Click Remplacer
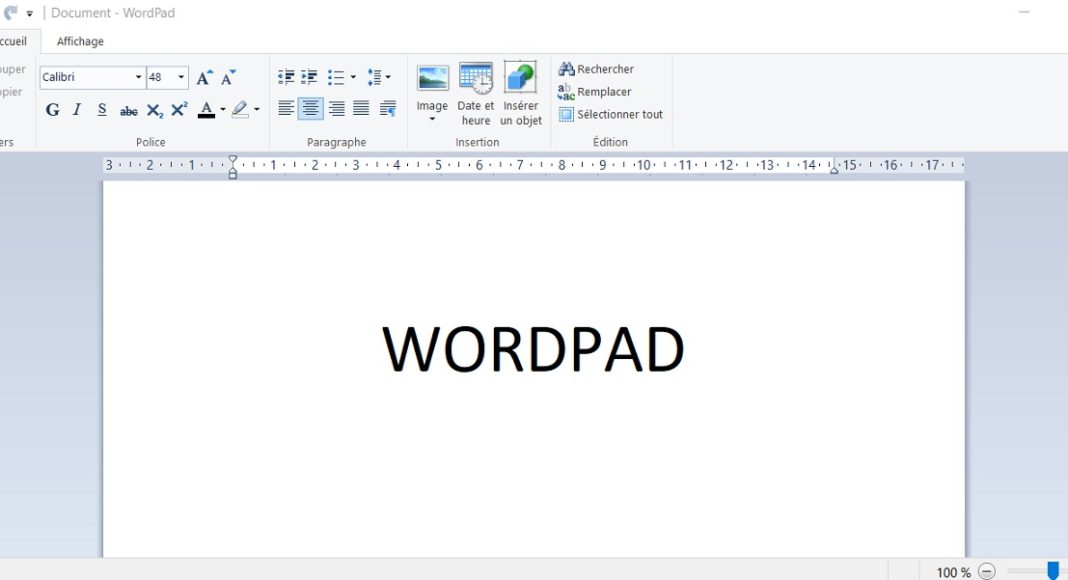The height and width of the screenshot is (580, 1068). [x=595, y=91]
